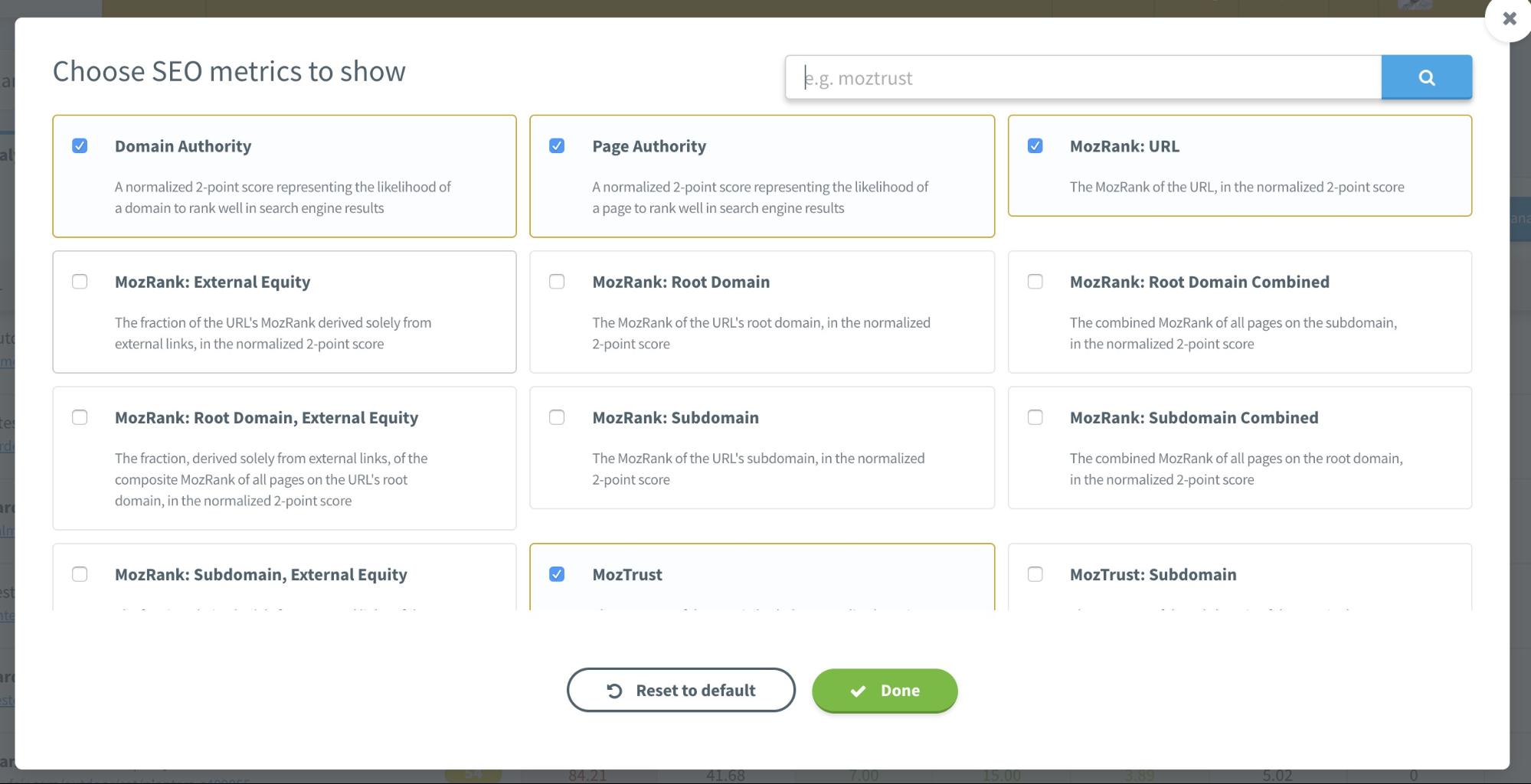Screen dimensions: 1531x784
Task: Check the MozRank: Root Domain box
Action: click(x=558, y=282)
